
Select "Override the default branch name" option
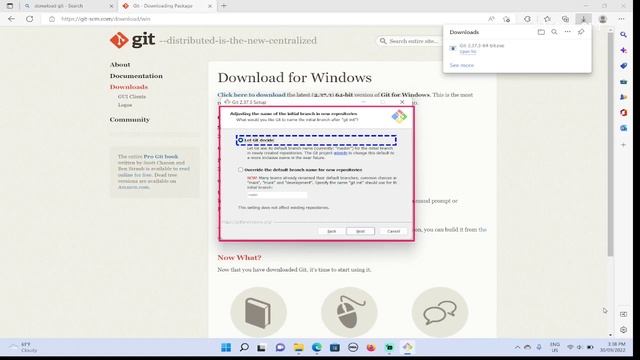[x=241, y=169]
